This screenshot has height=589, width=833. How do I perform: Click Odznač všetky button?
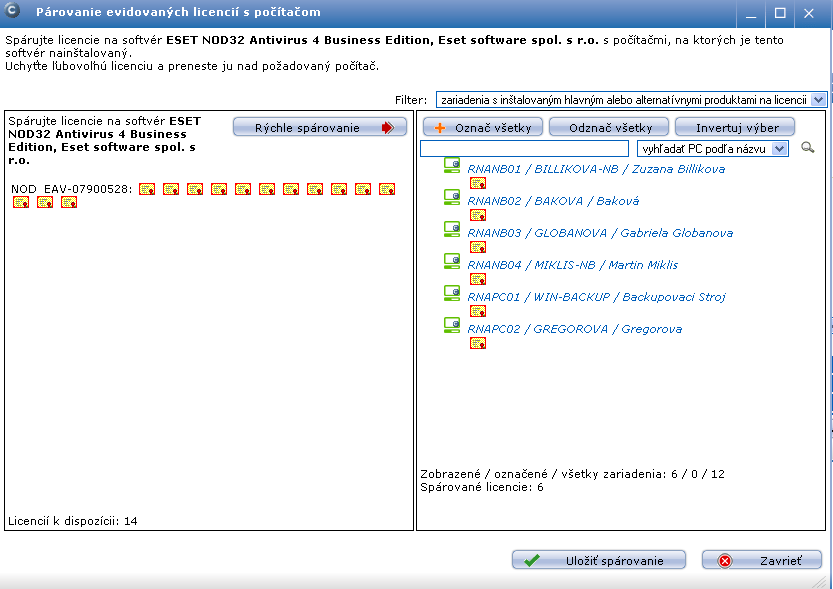pyautogui.click(x=609, y=127)
